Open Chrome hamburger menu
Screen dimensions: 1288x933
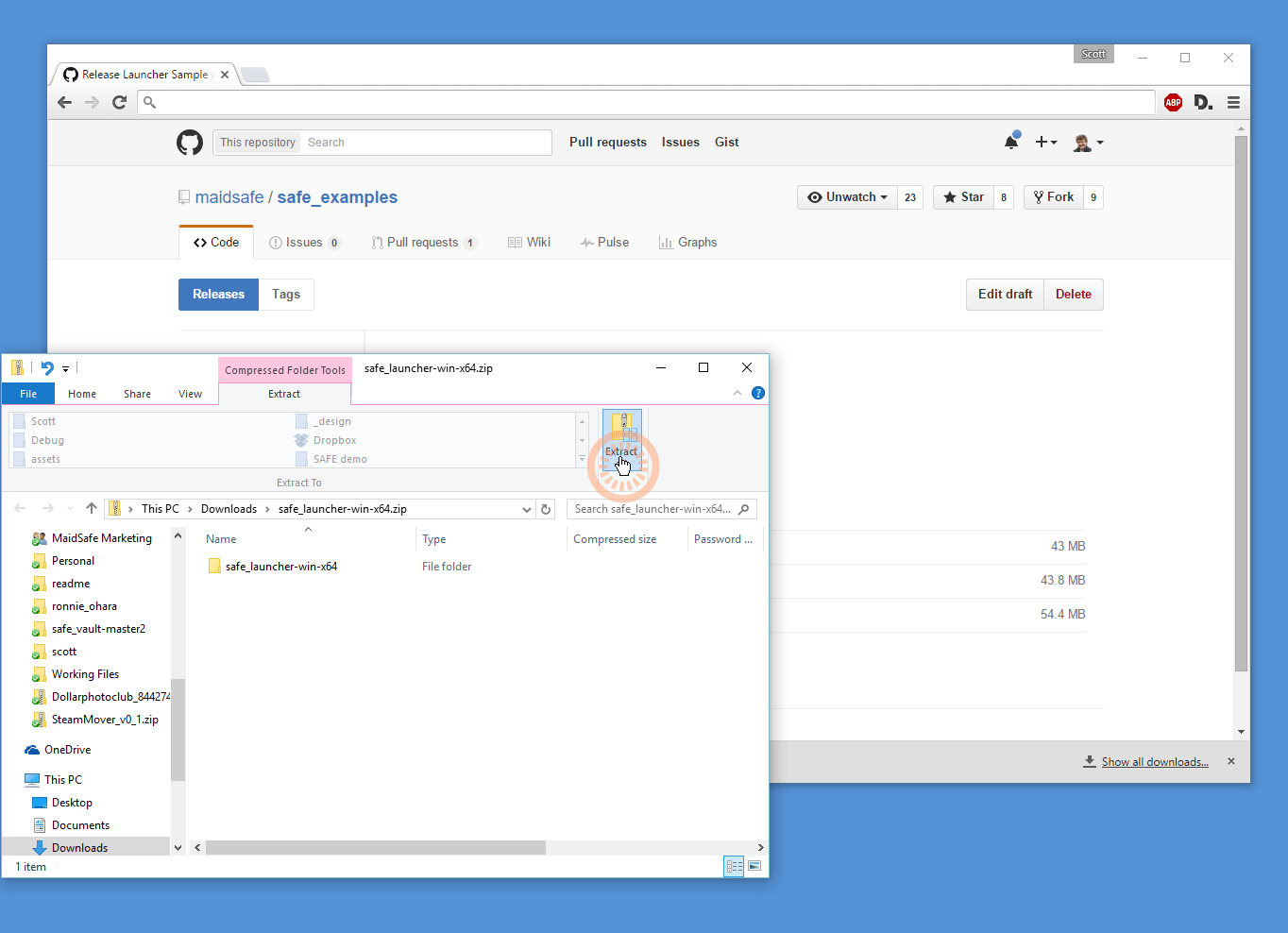click(x=1233, y=102)
